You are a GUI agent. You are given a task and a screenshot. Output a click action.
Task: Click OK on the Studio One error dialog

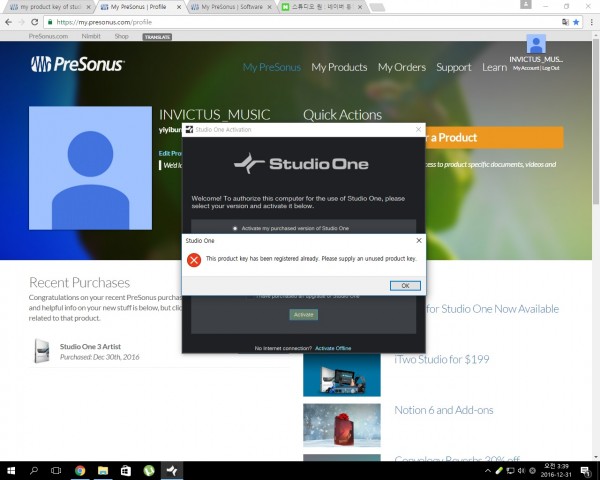click(404, 285)
